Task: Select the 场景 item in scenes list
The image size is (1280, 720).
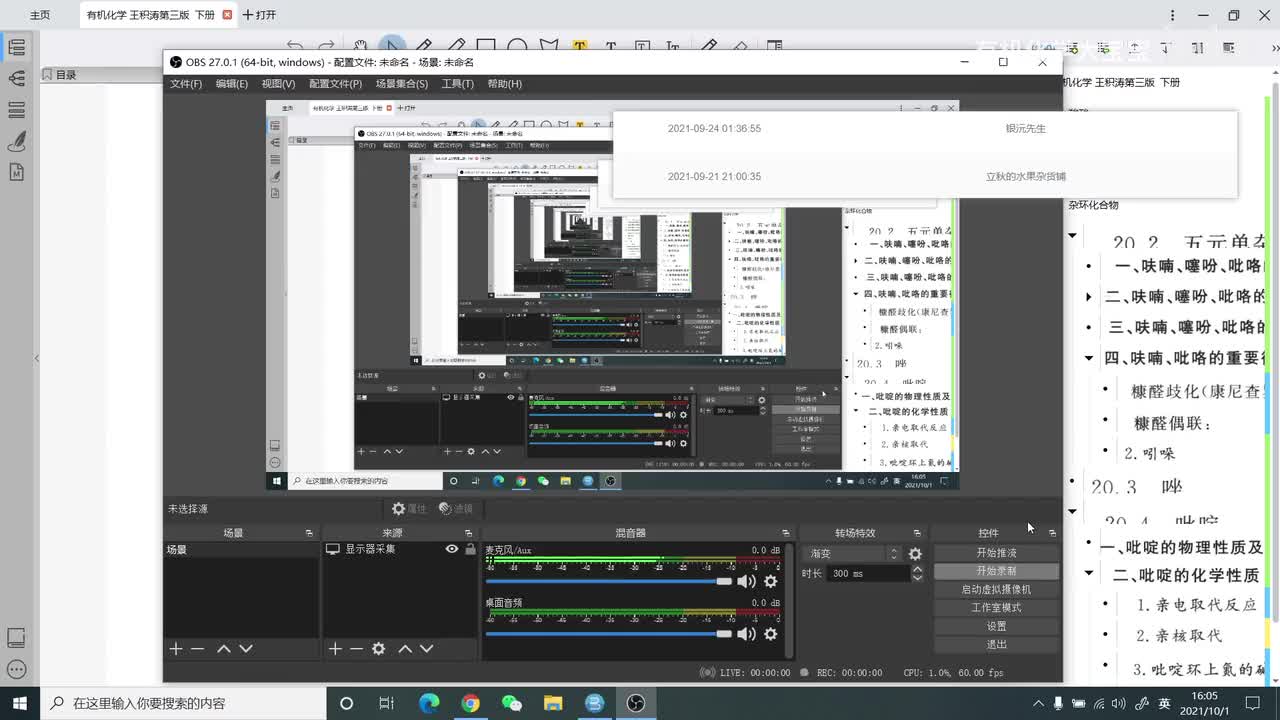Action: click(241, 550)
